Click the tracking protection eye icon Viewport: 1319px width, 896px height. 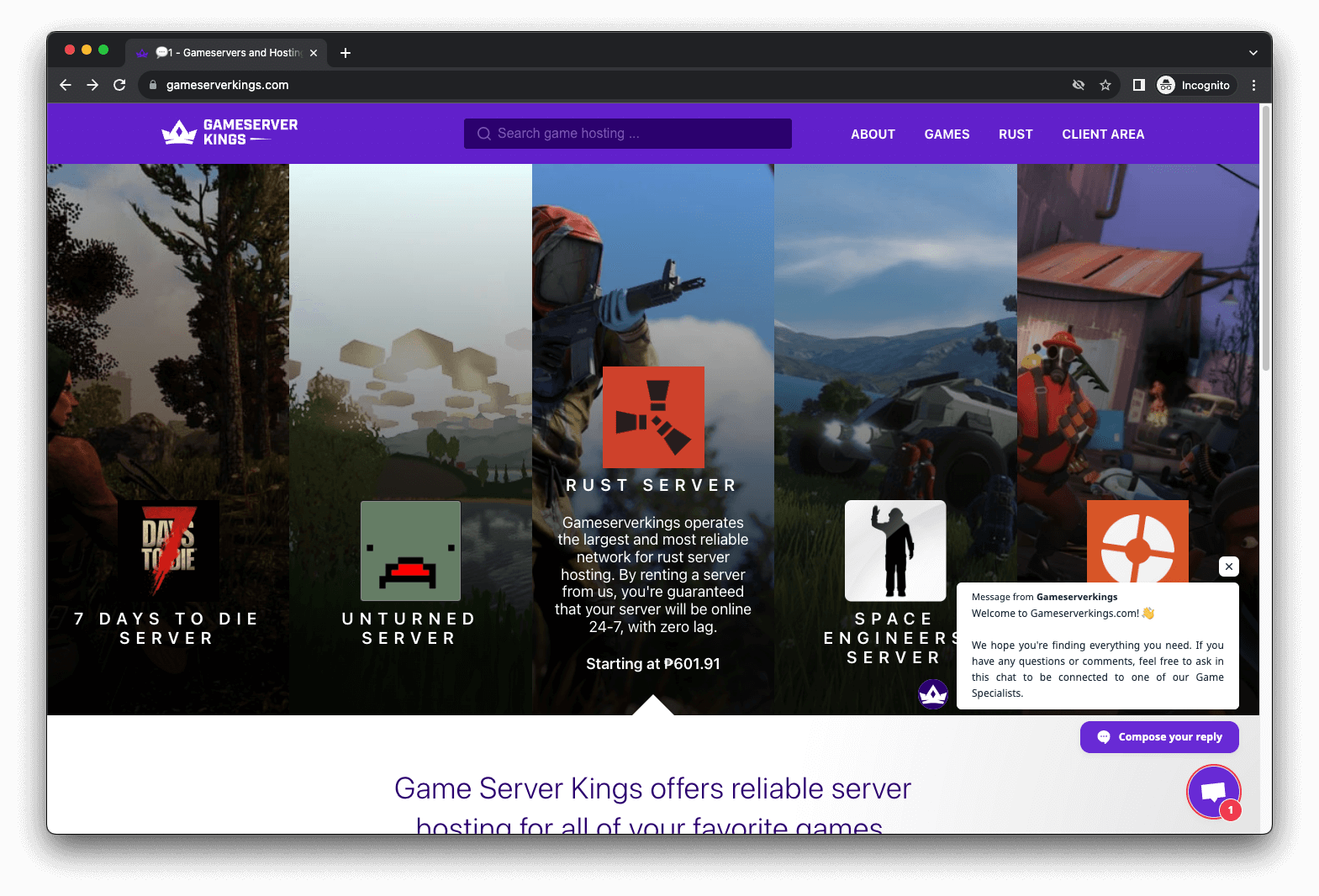[1079, 85]
